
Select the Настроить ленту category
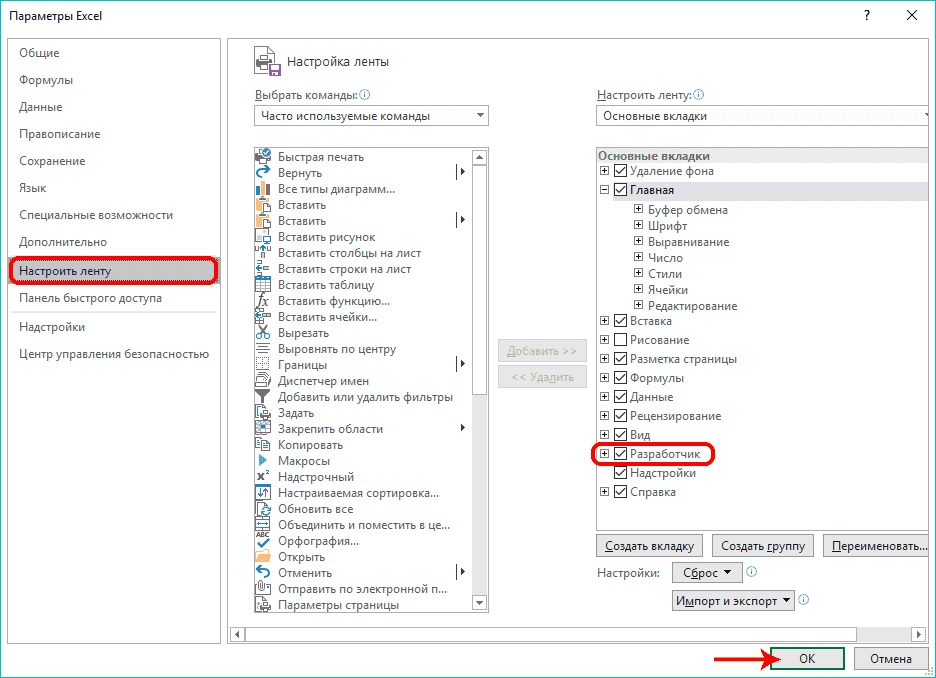point(113,271)
